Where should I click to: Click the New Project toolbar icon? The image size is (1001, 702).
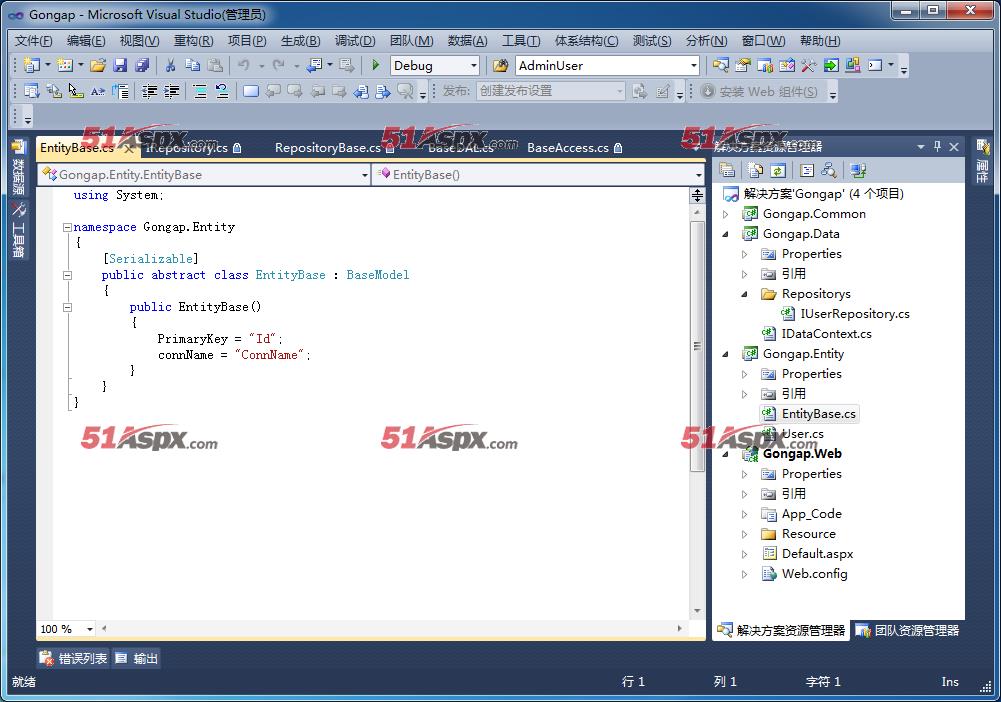pos(31,65)
